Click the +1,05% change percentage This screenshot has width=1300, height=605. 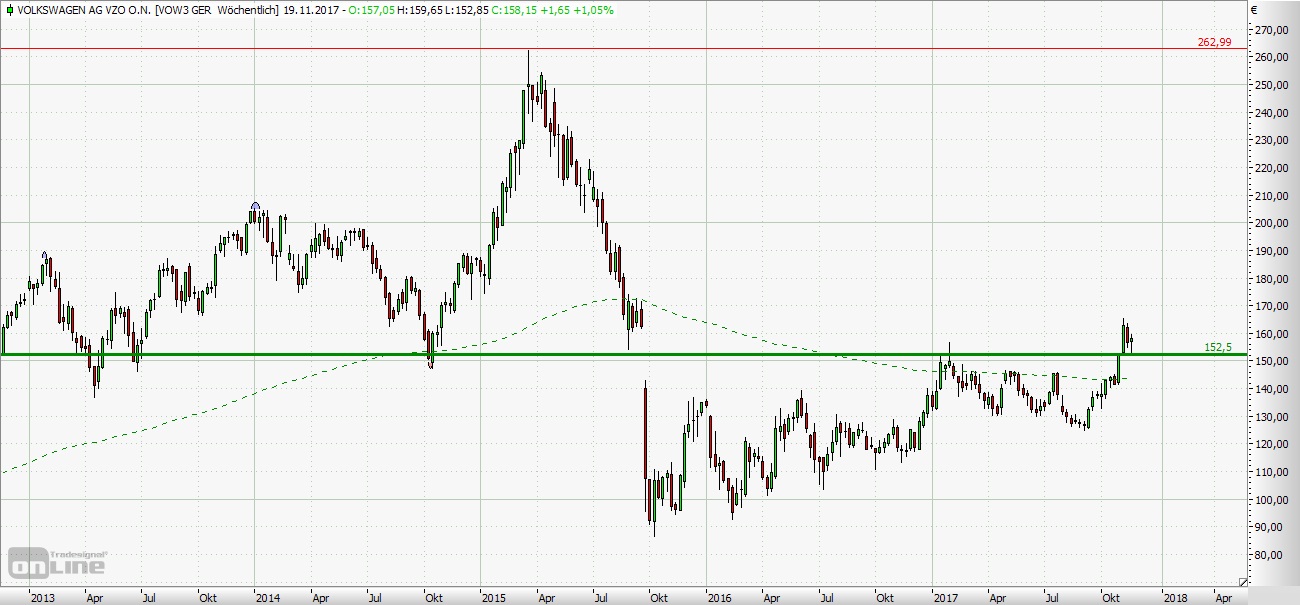[596, 9]
